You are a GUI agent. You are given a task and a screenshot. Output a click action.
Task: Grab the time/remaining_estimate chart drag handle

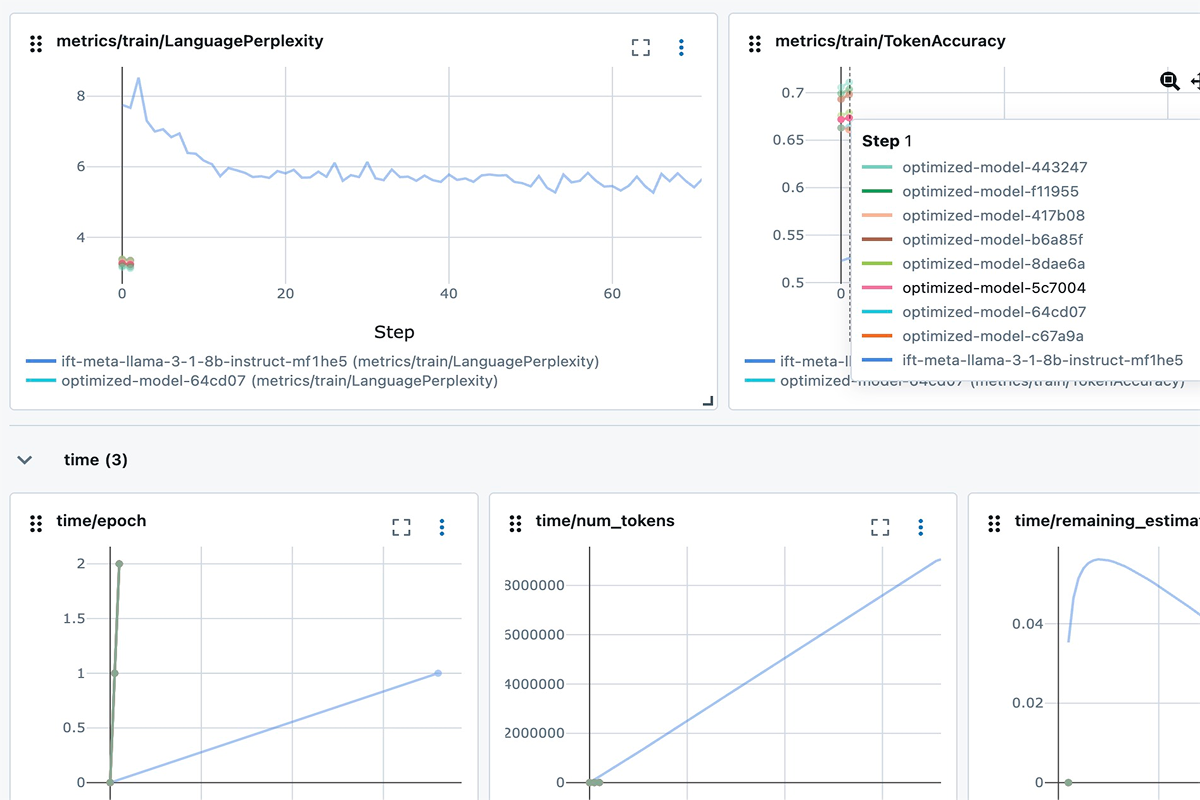(994, 523)
